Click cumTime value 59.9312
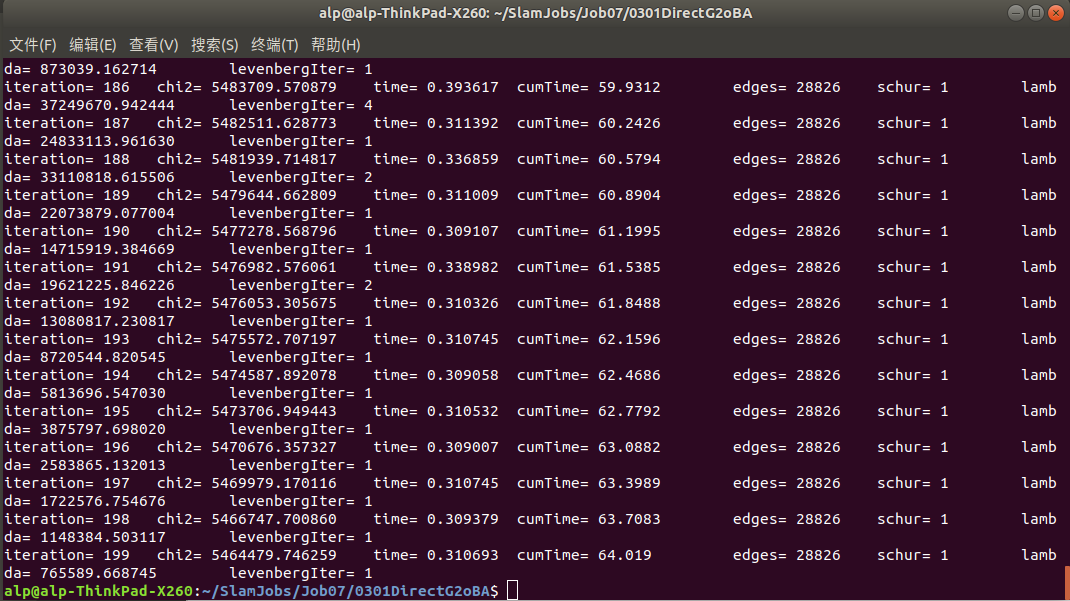This screenshot has width=1070, height=601. pos(629,87)
